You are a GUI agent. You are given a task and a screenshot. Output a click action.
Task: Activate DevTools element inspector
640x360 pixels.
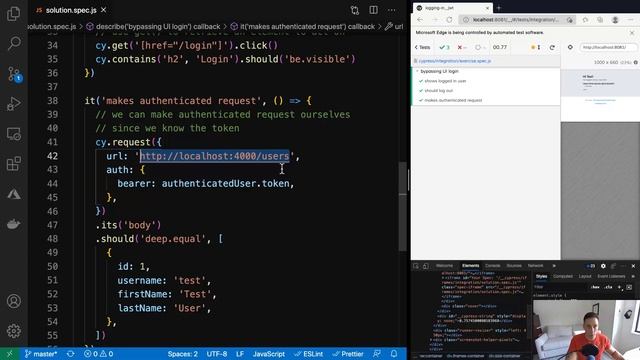tap(416, 266)
